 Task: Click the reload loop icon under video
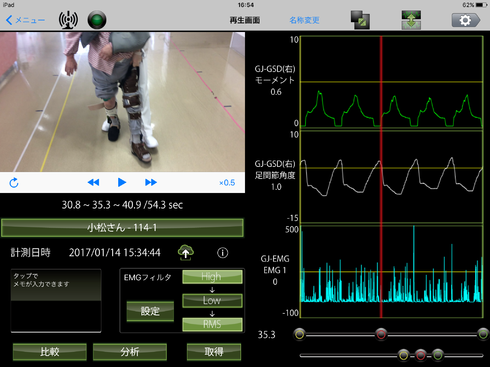pos(14,183)
